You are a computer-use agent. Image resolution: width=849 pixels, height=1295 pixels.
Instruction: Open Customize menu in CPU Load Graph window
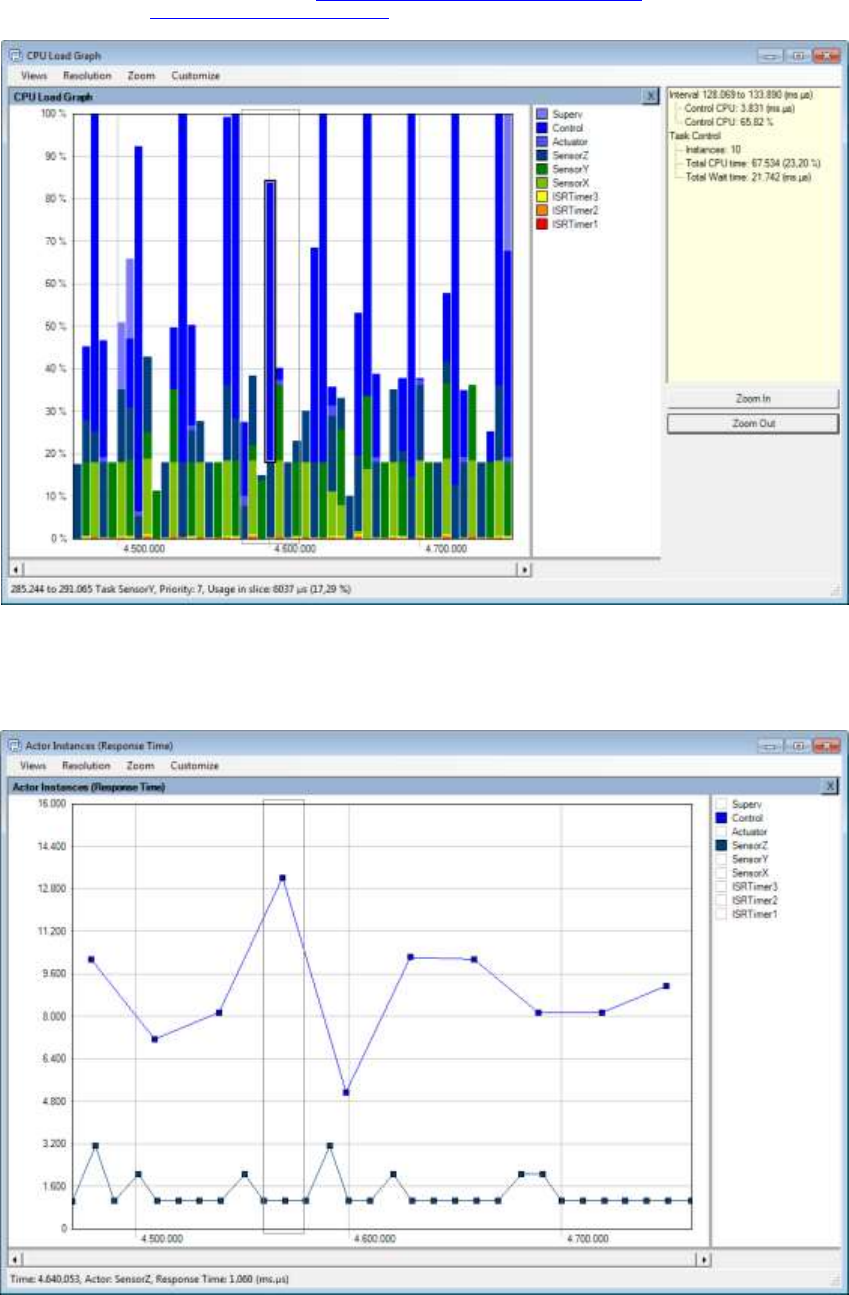click(195, 75)
